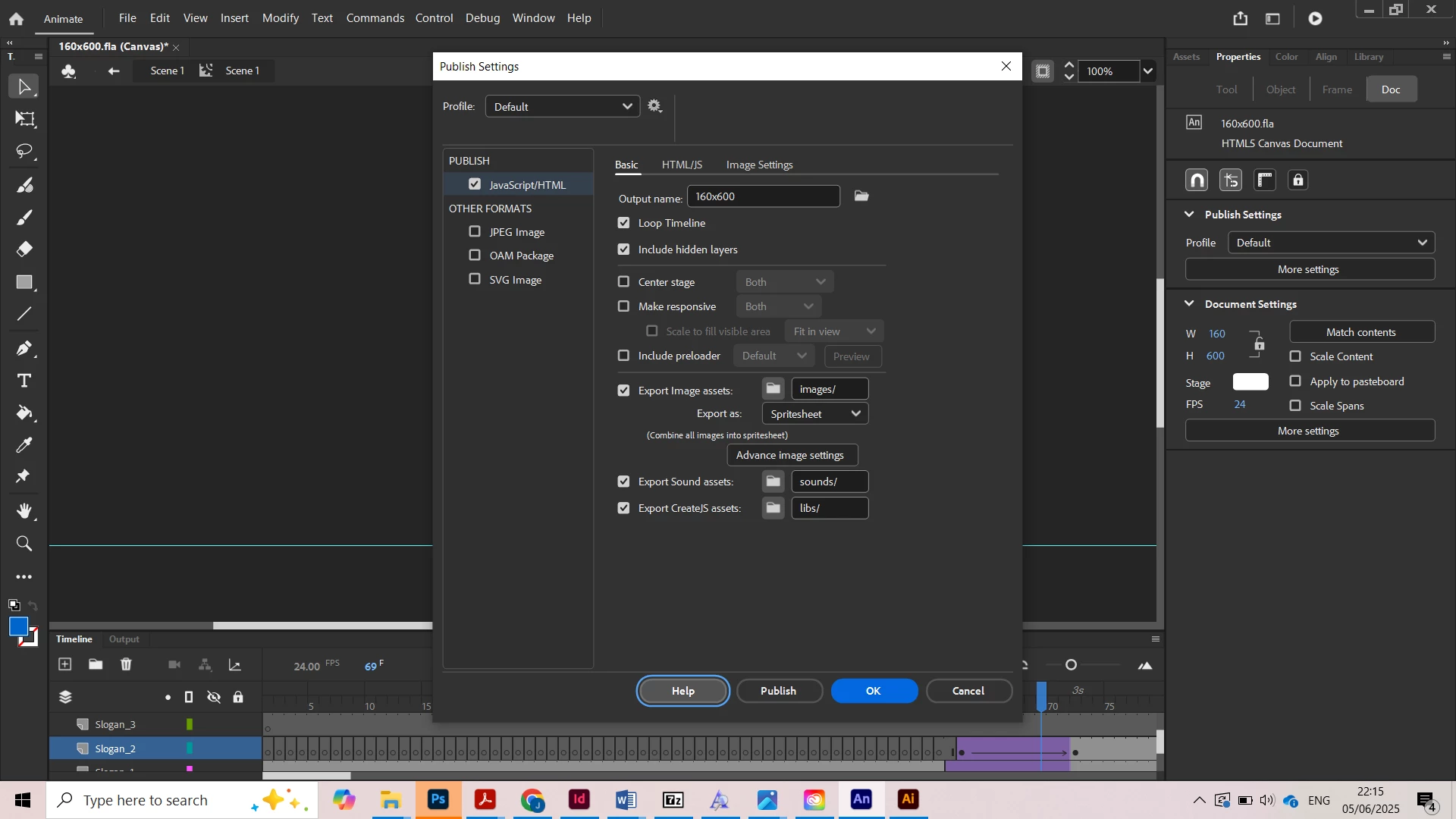Screen dimensions: 1456x819
Task: Open the Profile dropdown in Publish Settings
Action: coord(562,107)
